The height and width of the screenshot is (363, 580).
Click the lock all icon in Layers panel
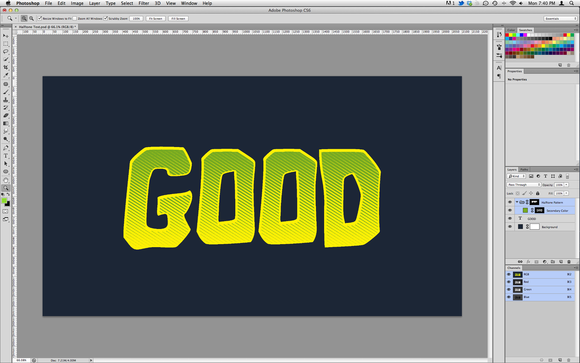coord(537,193)
